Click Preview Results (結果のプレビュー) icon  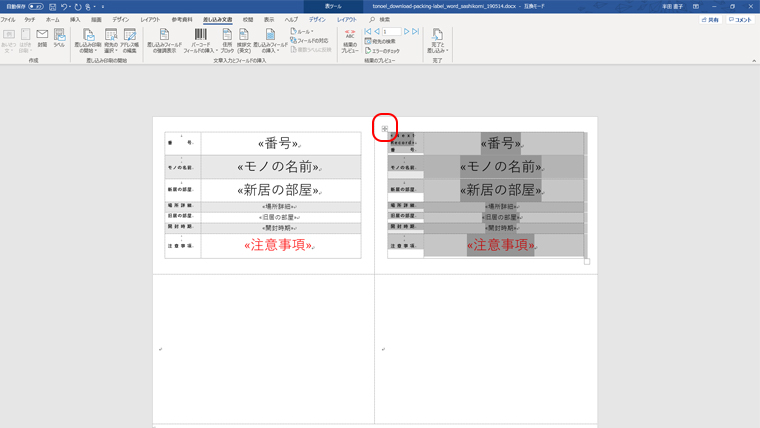click(x=350, y=39)
